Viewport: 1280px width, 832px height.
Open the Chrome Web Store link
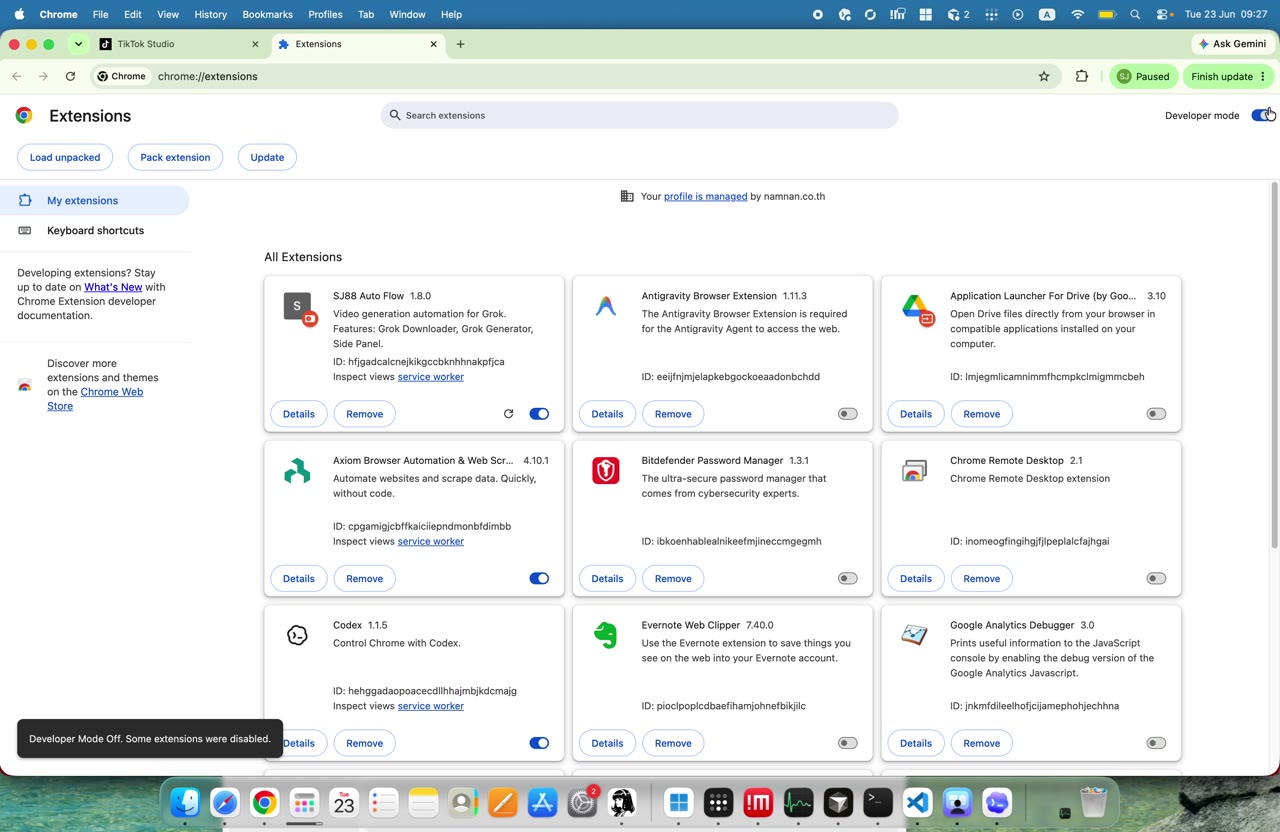pos(95,399)
